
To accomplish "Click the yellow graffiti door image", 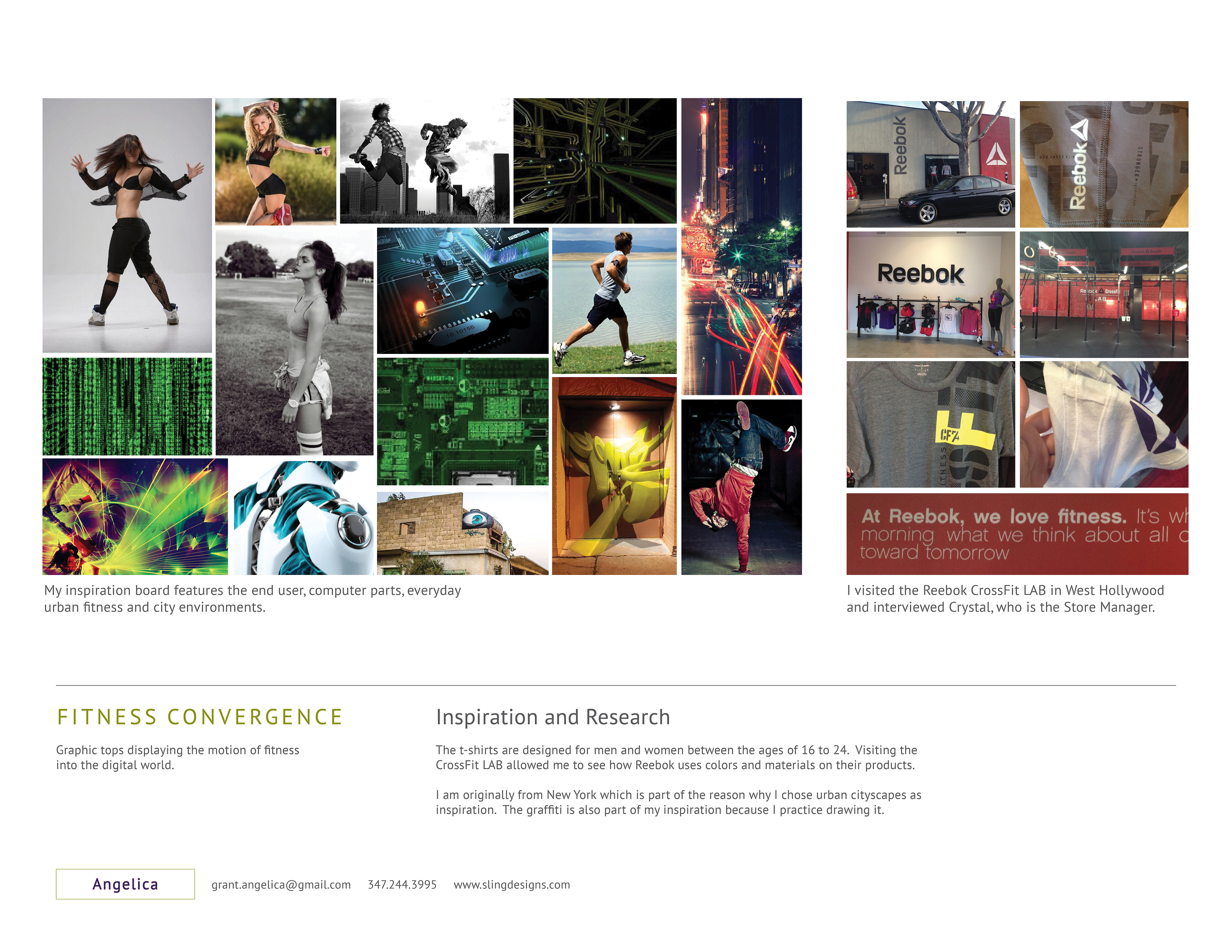I will (614, 476).
